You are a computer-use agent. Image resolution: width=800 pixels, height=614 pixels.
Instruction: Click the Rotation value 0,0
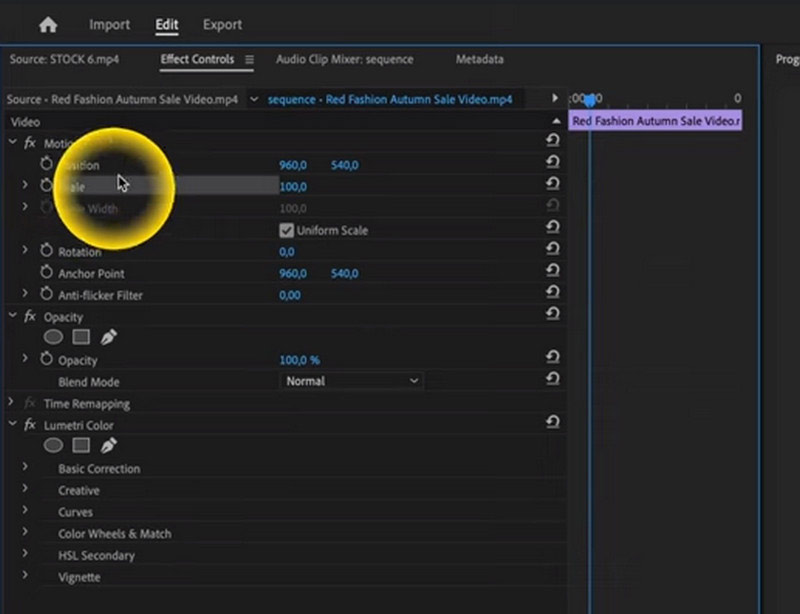pos(287,252)
